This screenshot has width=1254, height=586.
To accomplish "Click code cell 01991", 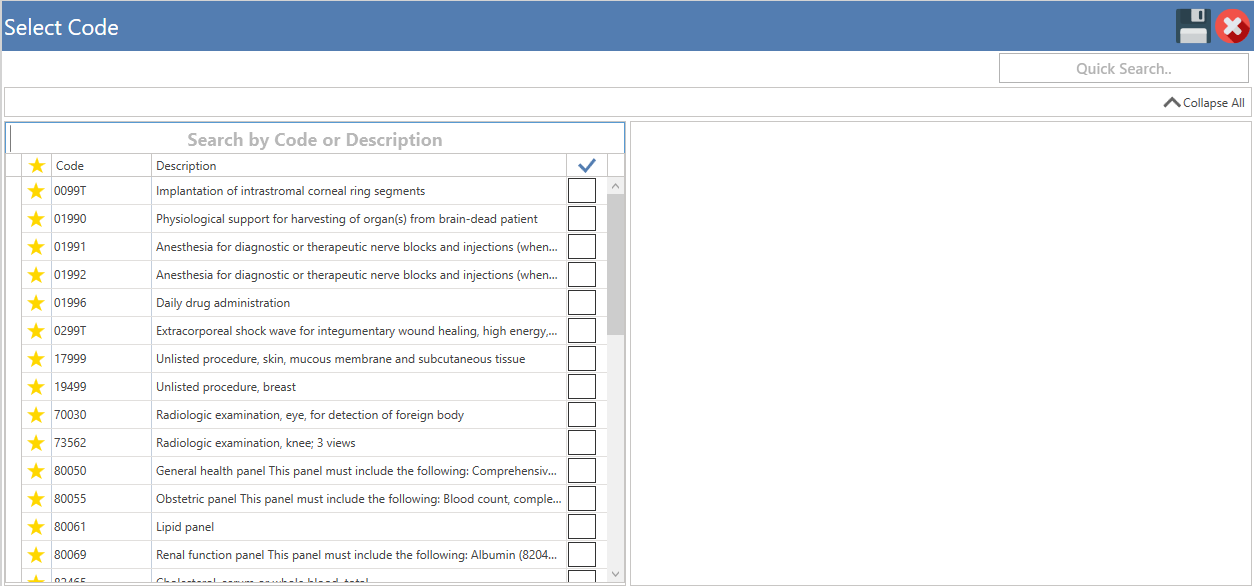I will (x=101, y=247).
